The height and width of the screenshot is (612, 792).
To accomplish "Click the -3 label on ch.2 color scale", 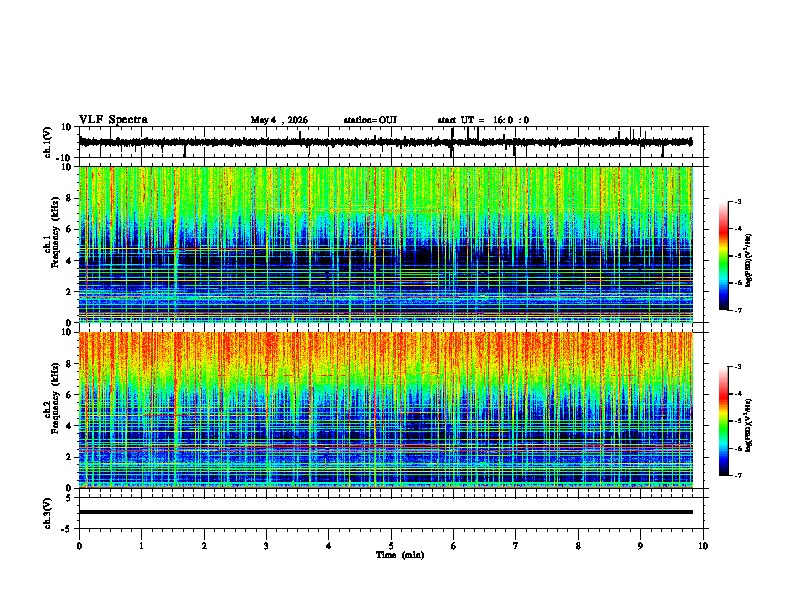I will 737,367.
